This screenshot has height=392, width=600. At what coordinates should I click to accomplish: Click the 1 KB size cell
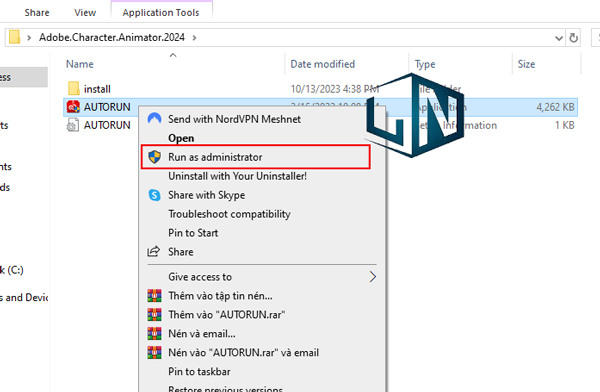coord(565,125)
